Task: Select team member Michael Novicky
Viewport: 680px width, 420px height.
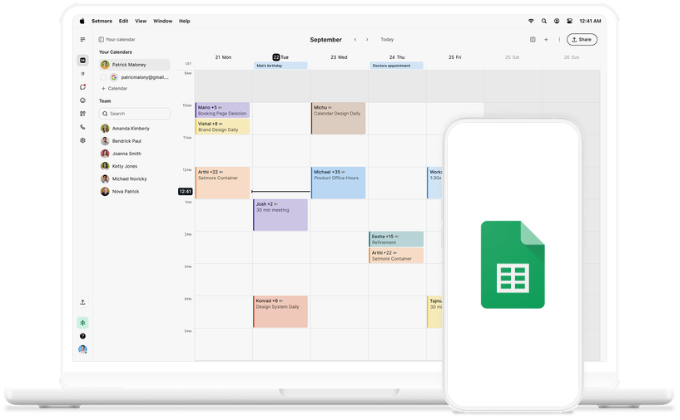Action: click(x=124, y=179)
